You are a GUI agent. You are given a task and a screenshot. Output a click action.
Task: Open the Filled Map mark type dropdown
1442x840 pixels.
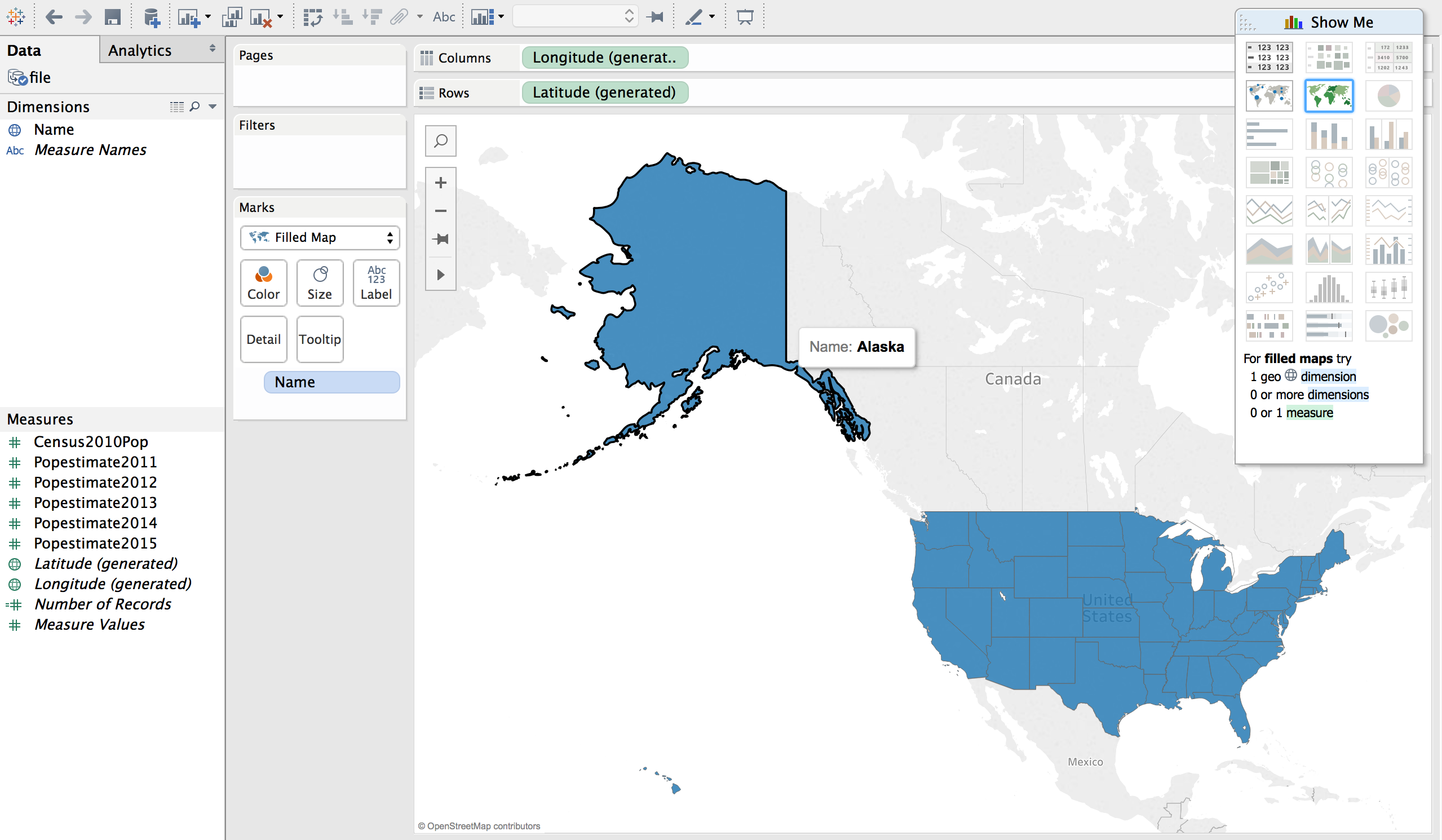[319, 237]
